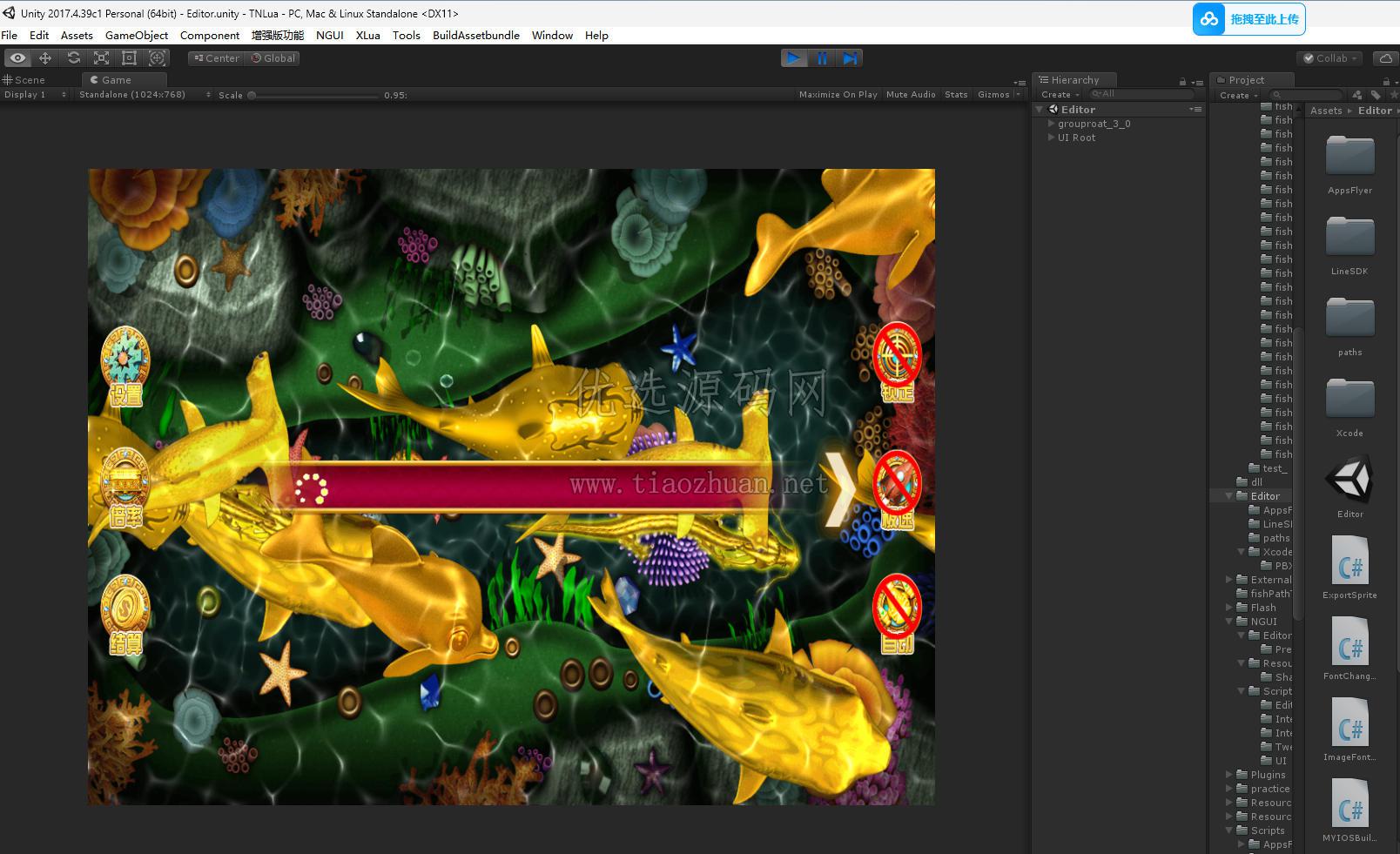Filter Project assets by type
The height and width of the screenshot is (854, 1400).
pos(1356,95)
